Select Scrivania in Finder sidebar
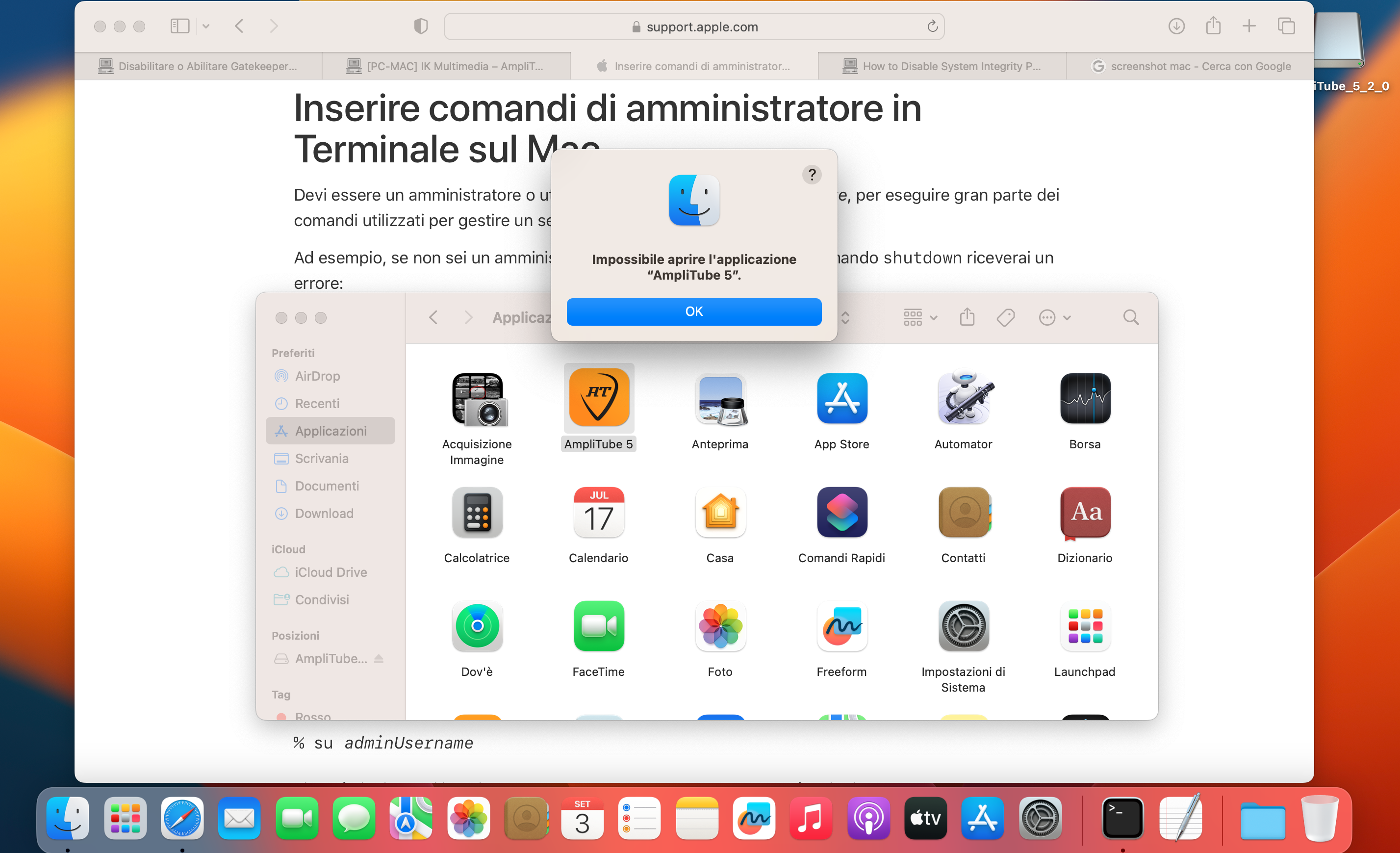The image size is (1400, 853). coord(330,458)
